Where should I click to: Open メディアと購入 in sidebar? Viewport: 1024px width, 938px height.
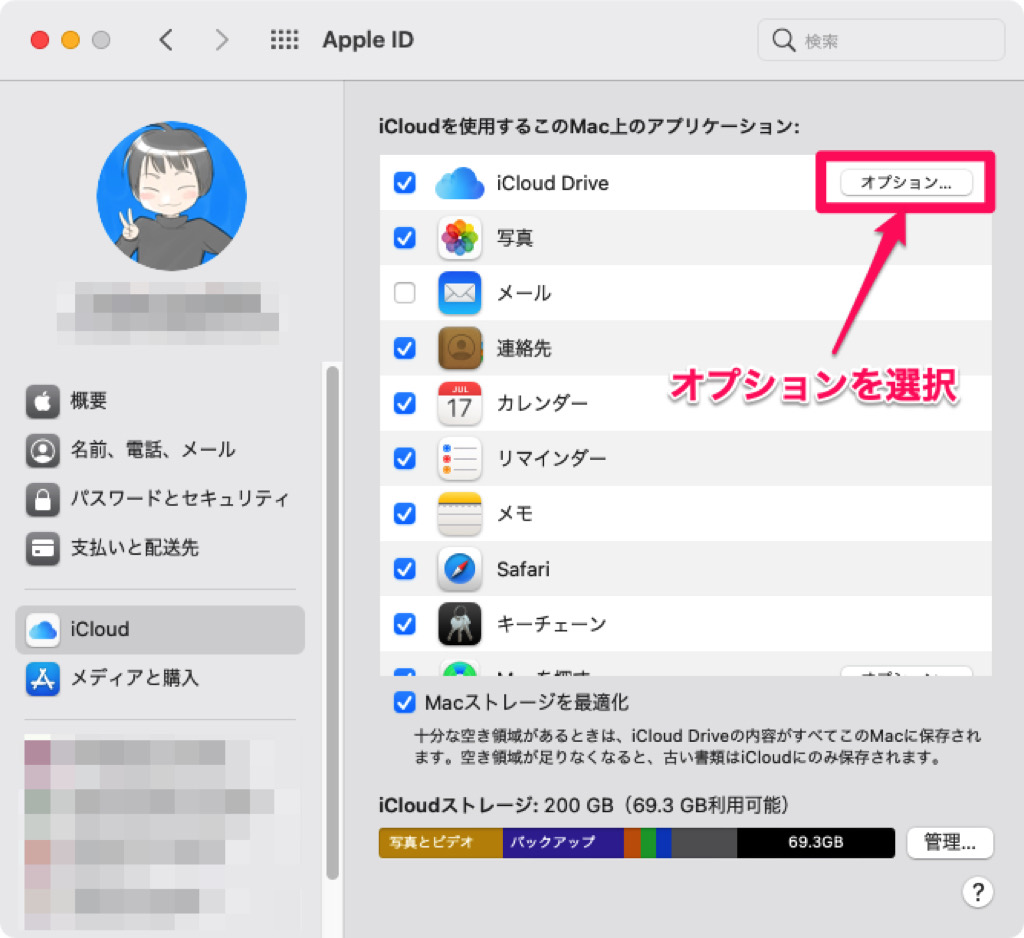point(160,679)
